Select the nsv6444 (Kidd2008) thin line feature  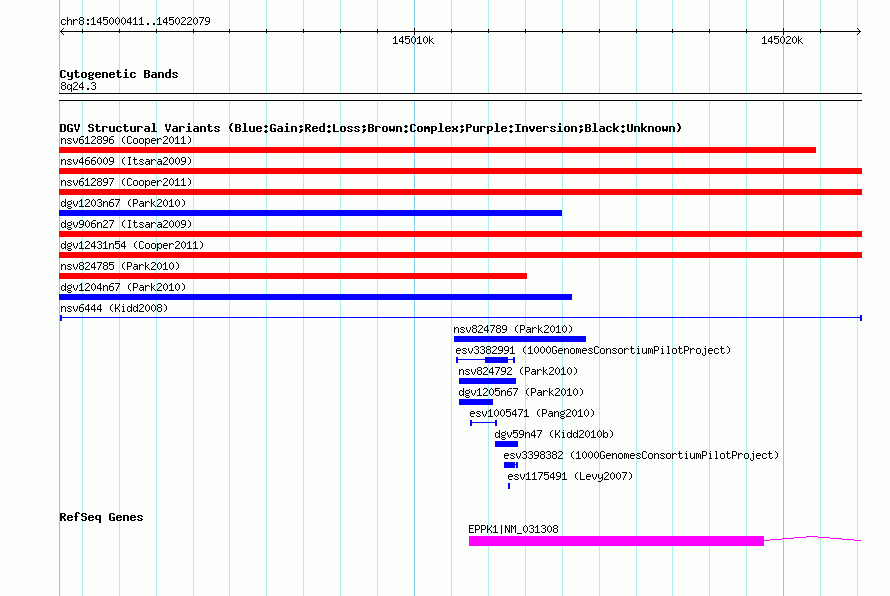point(460,318)
